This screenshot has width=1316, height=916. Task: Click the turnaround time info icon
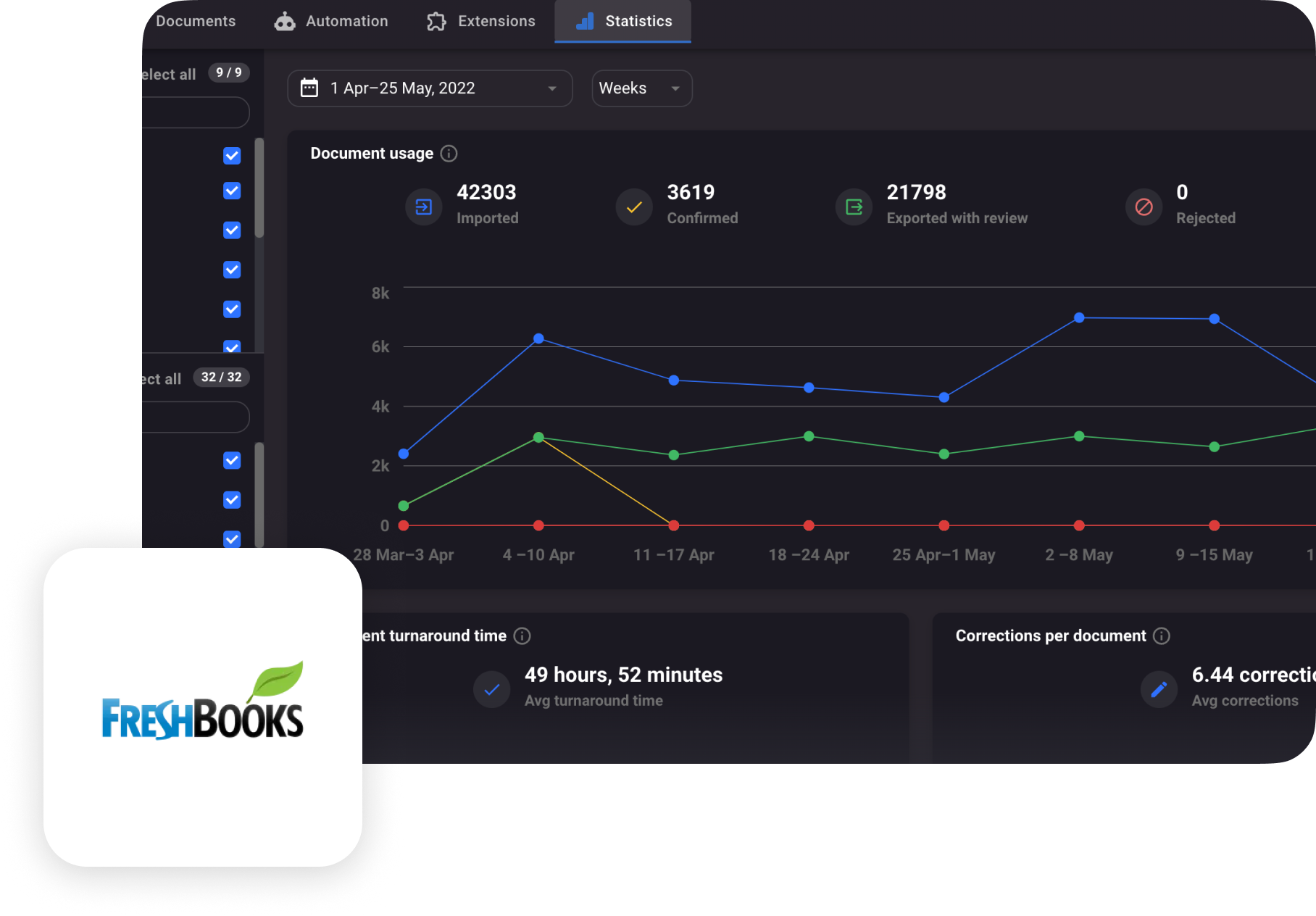pyautogui.click(x=522, y=636)
